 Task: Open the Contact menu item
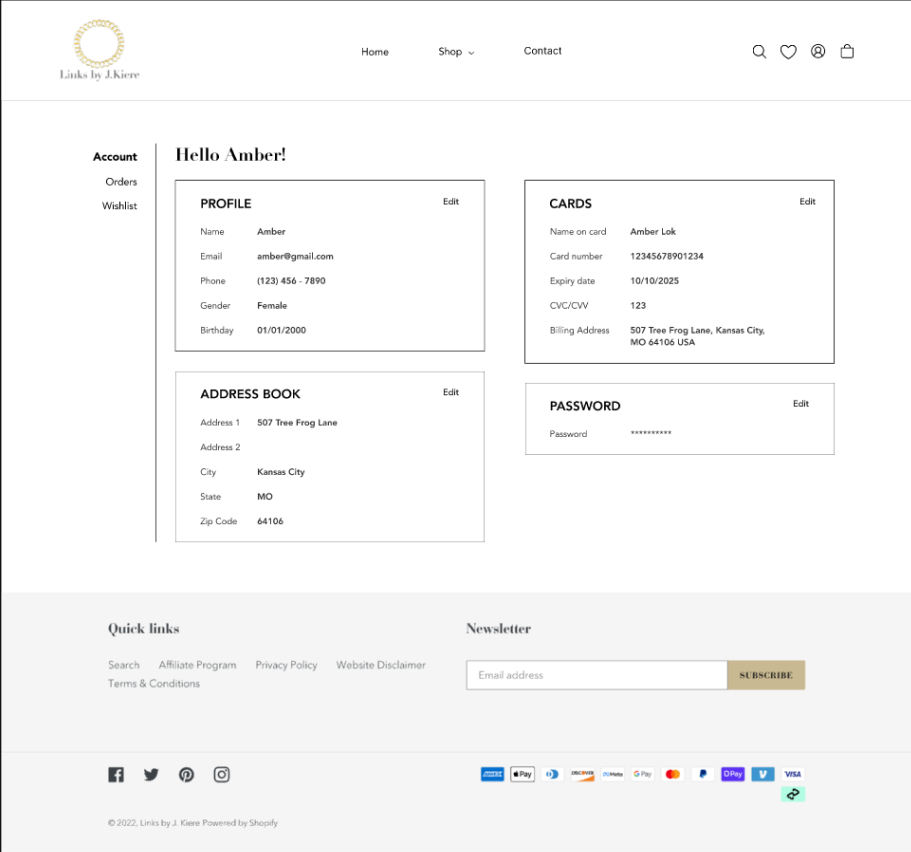coord(543,51)
